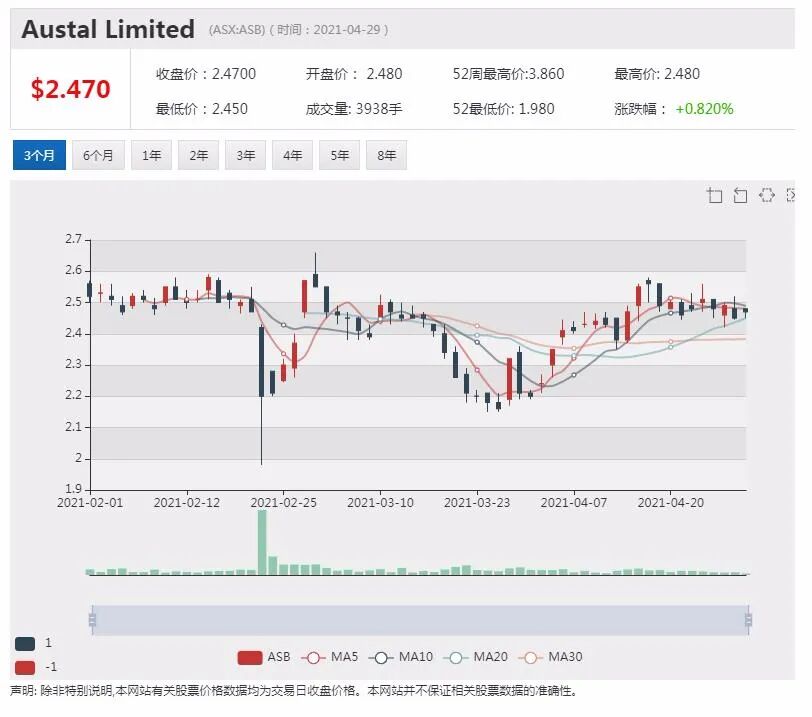Click the 最高价 2.480 value
Image resolution: width=812 pixels, height=717 pixels.
click(682, 74)
